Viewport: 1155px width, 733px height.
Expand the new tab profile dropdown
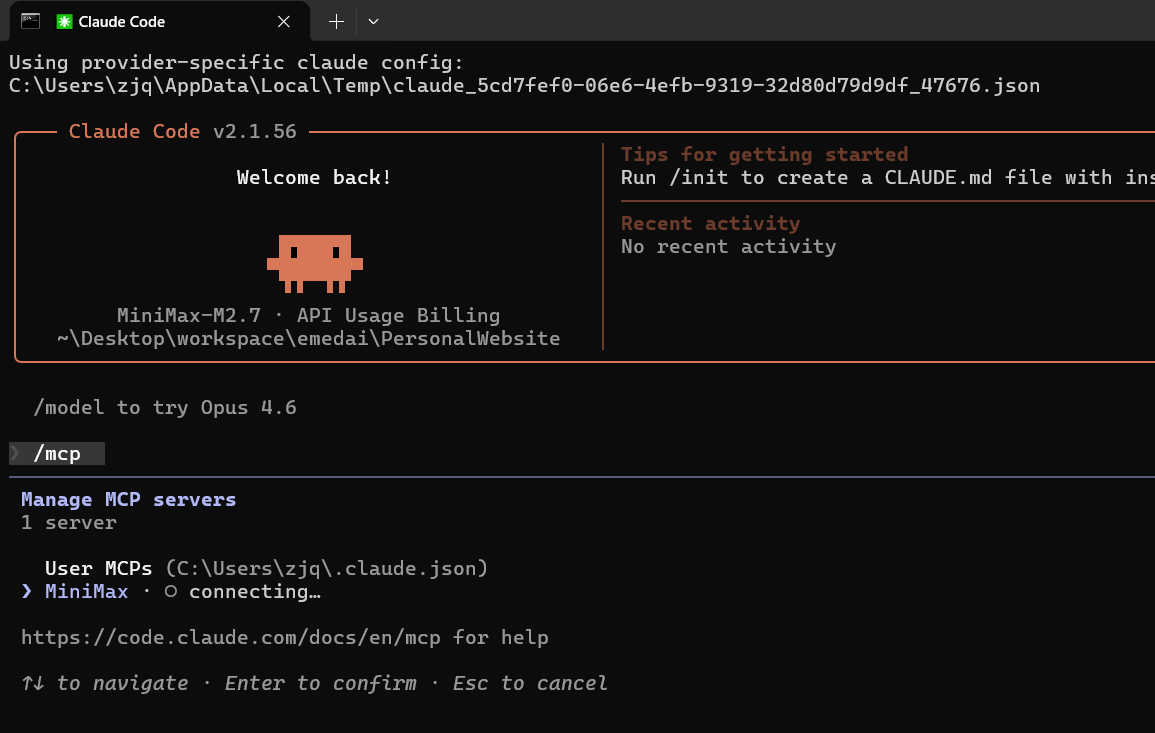click(x=373, y=21)
